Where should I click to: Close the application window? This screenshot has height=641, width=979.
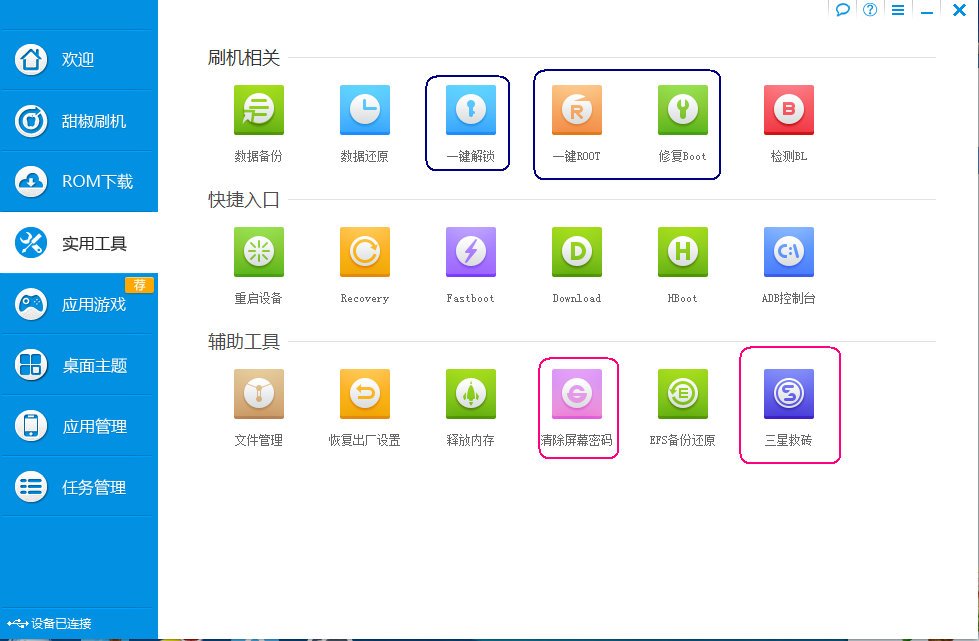tap(959, 9)
